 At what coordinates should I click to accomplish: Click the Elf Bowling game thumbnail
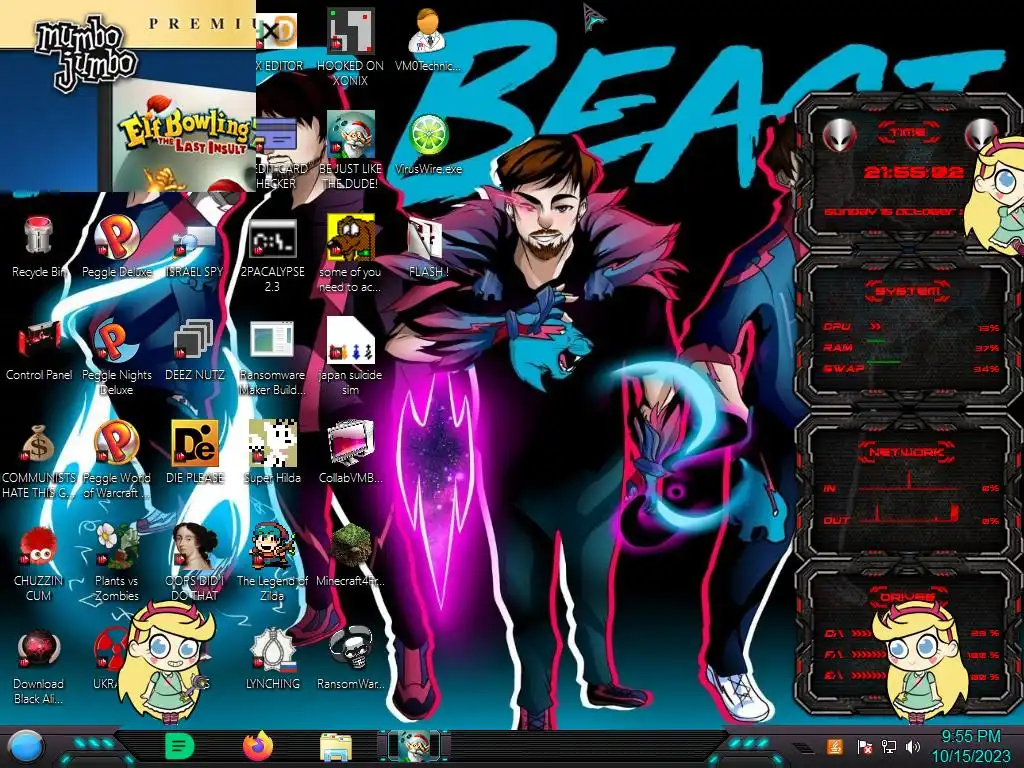184,136
